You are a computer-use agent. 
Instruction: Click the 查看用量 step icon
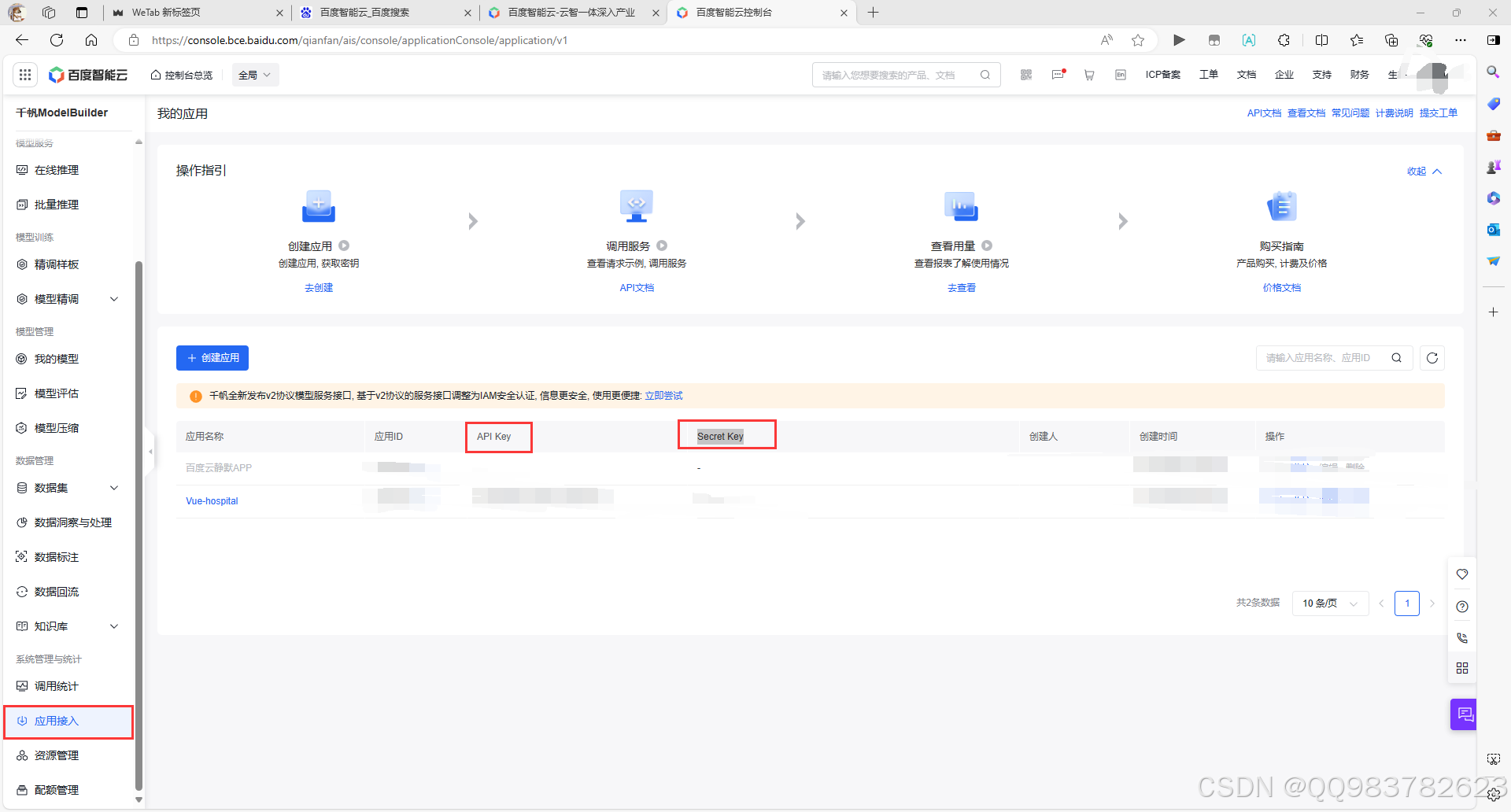click(x=961, y=207)
